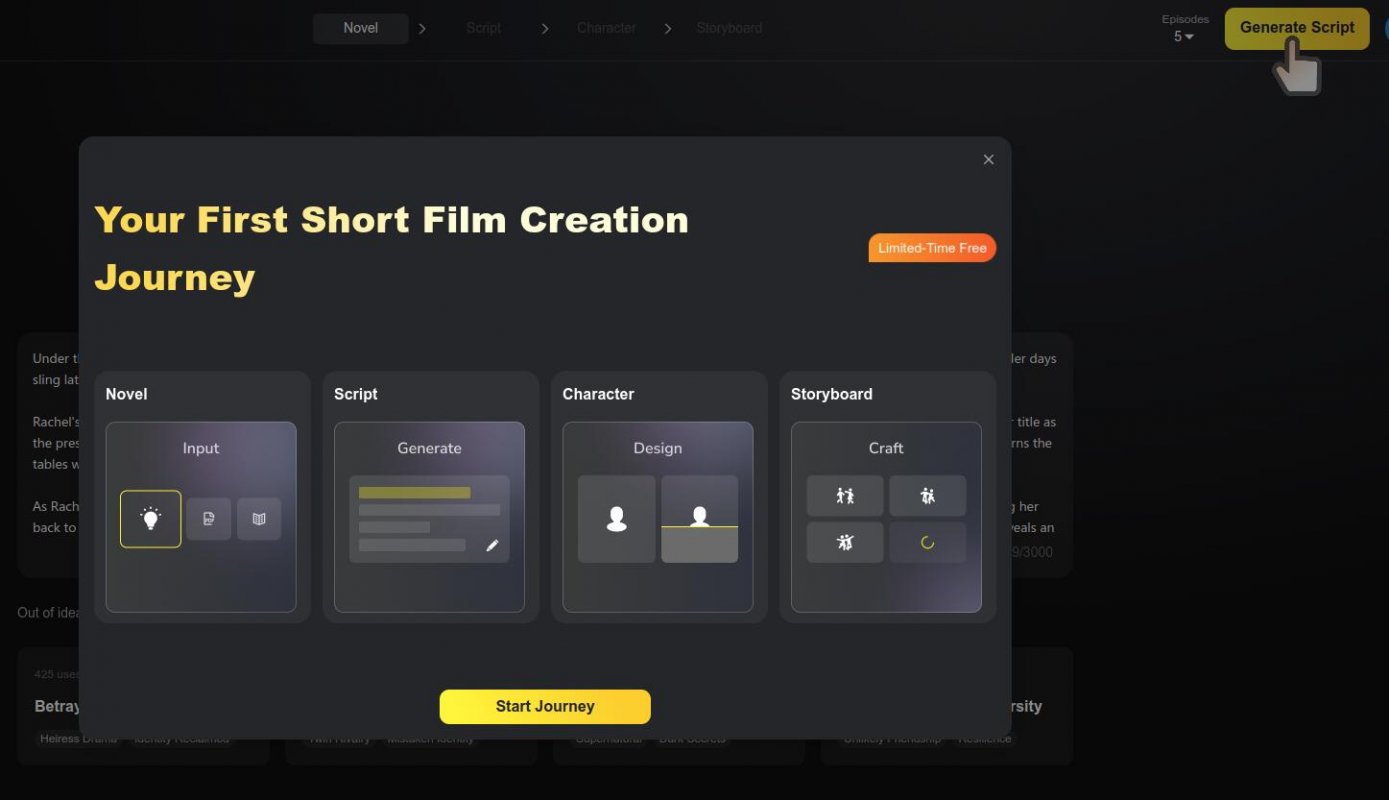Click the loading spinner storyboard tile
Screen dimensions: 1389x800
927,543
